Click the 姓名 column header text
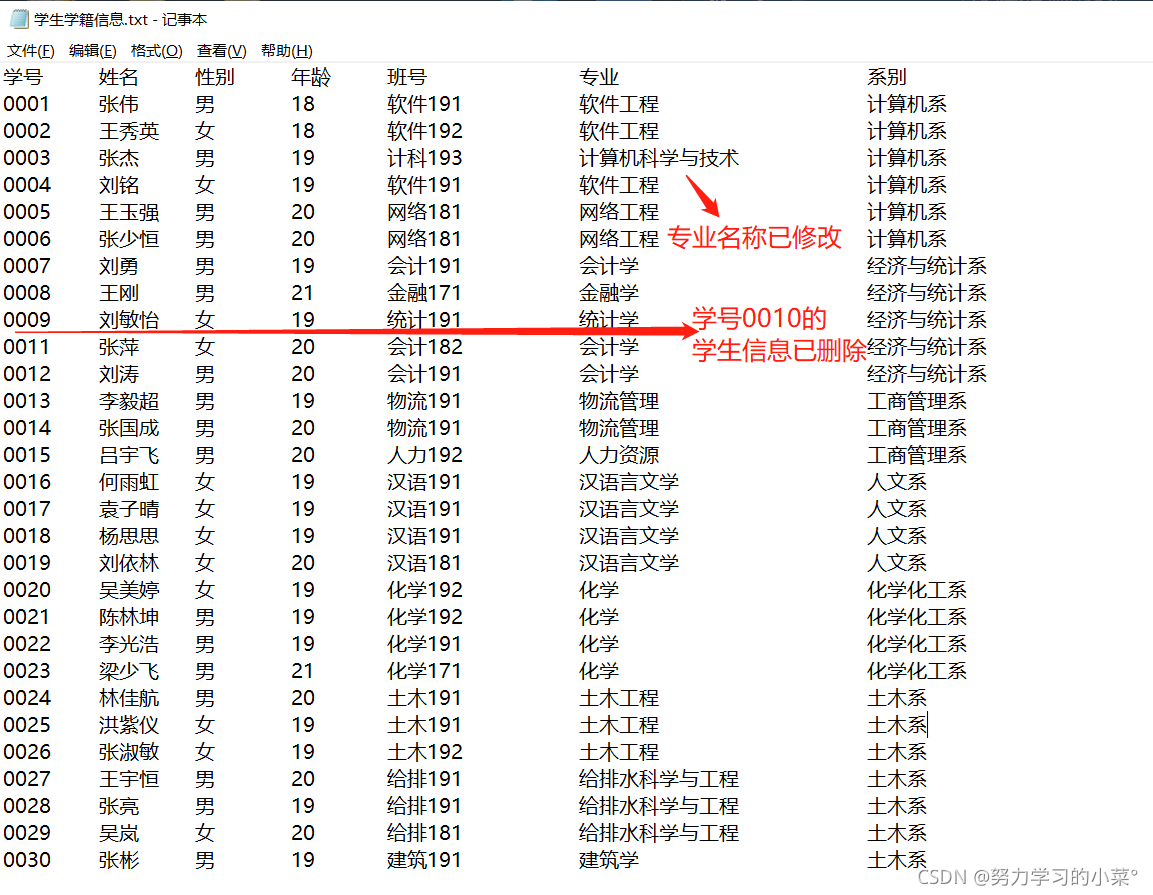This screenshot has width=1153, height=895. (119, 77)
